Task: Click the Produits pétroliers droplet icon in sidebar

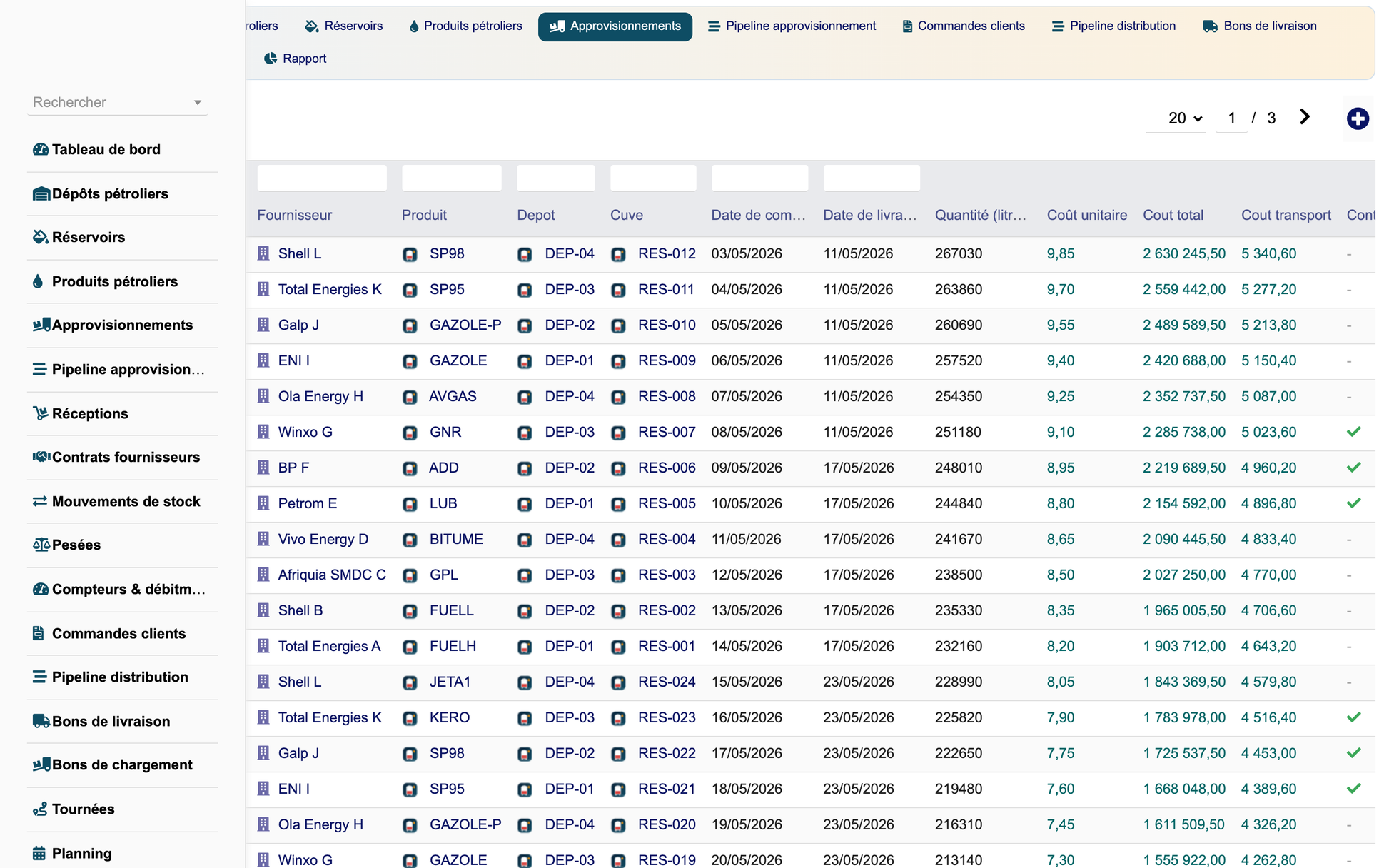Action: click(x=38, y=281)
